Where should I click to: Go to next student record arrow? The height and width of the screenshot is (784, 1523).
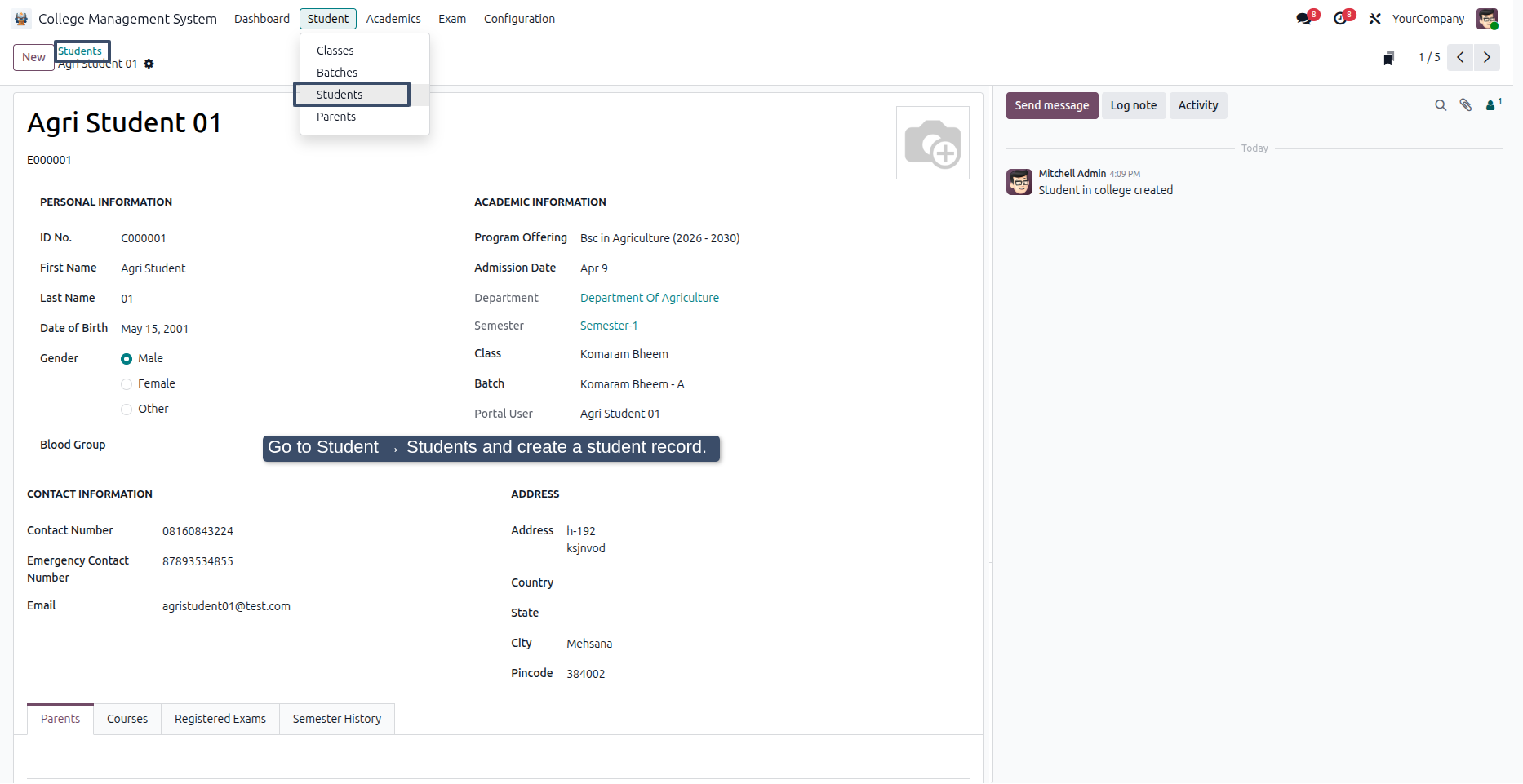pyautogui.click(x=1487, y=57)
